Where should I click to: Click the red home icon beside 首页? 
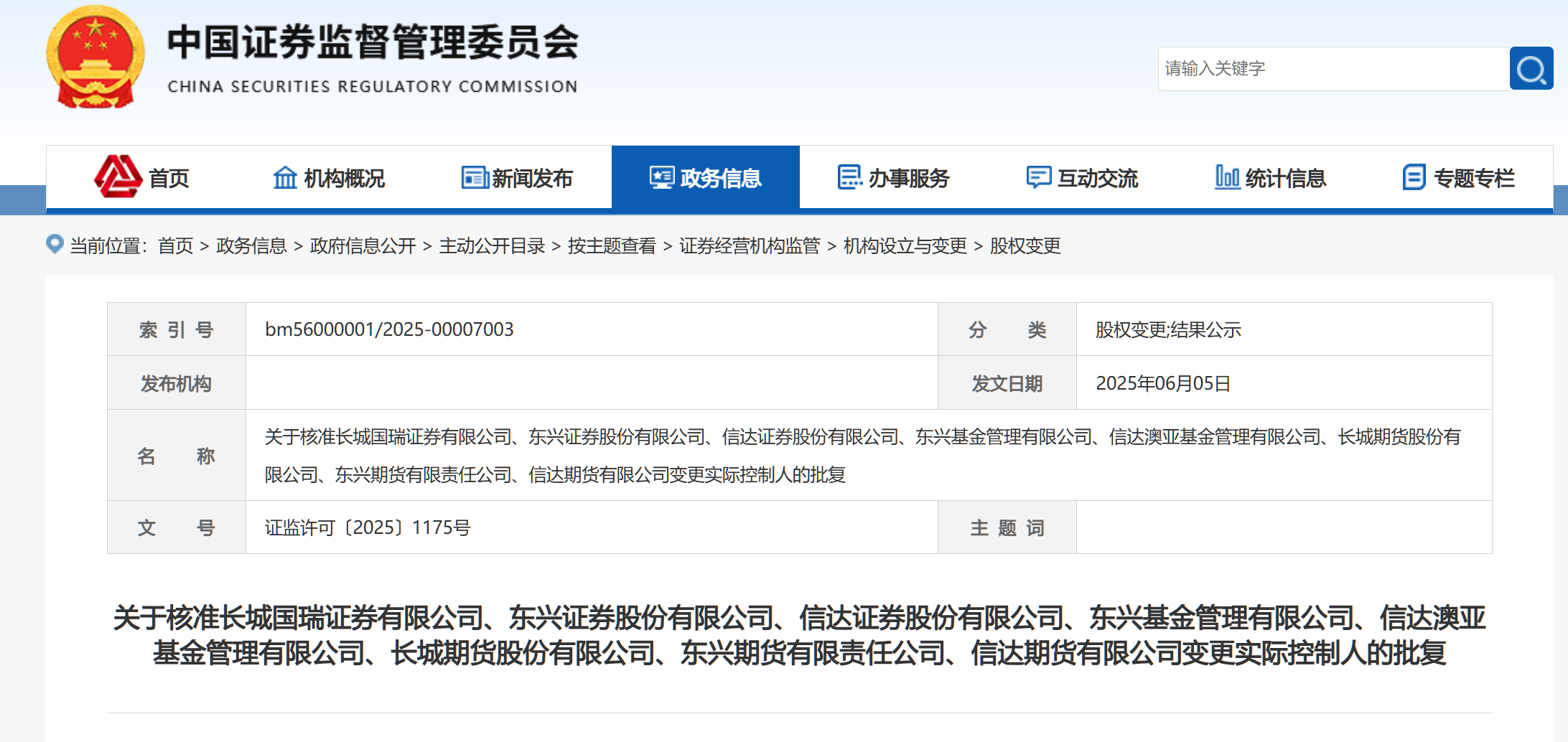pos(118,177)
